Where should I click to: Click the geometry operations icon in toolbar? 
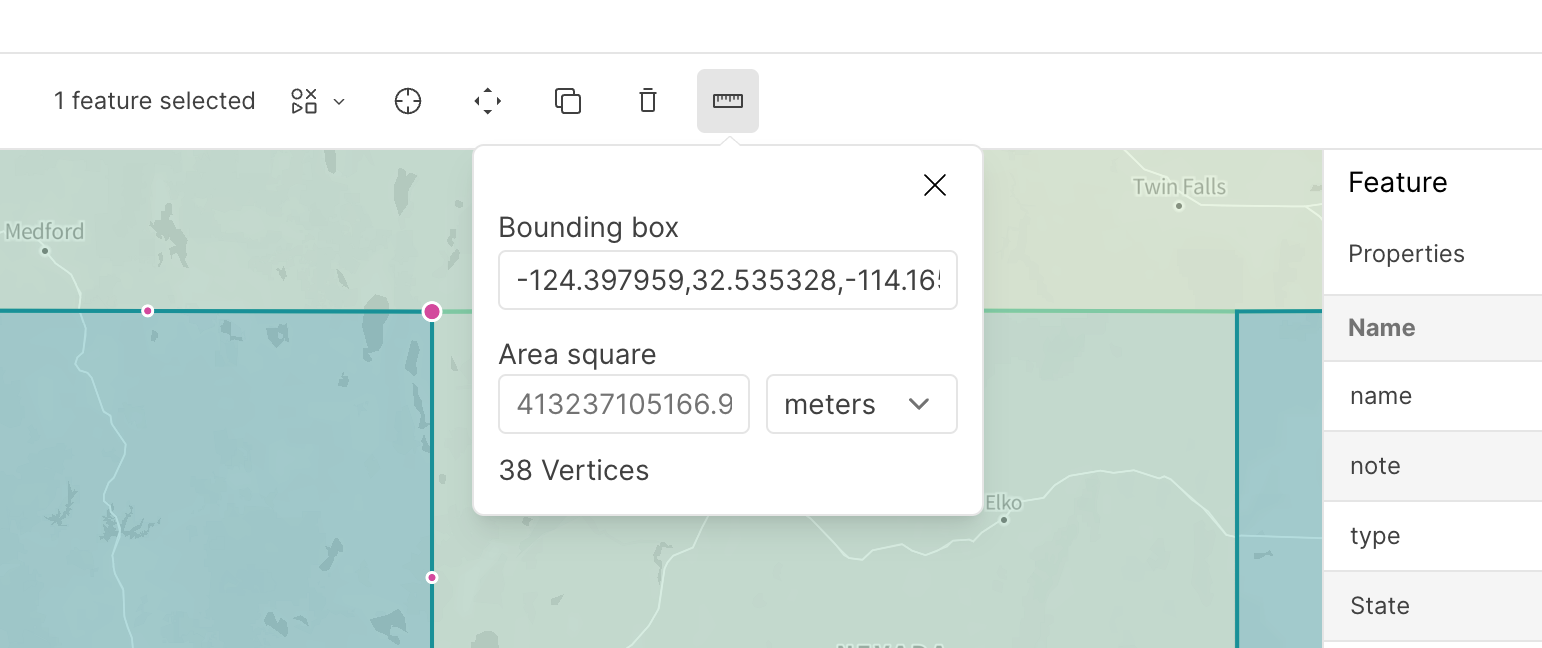point(304,101)
